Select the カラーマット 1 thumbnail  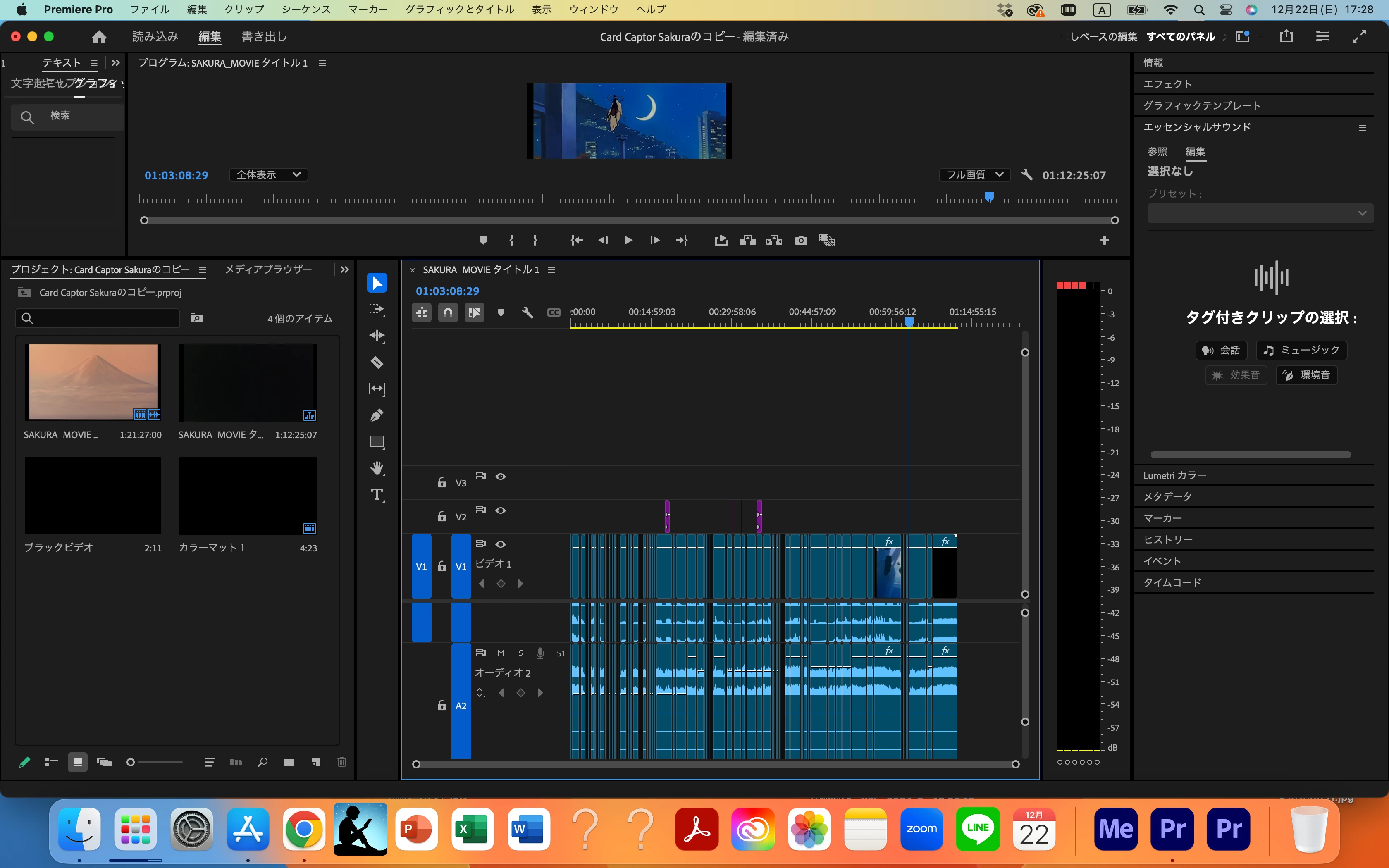(x=247, y=496)
